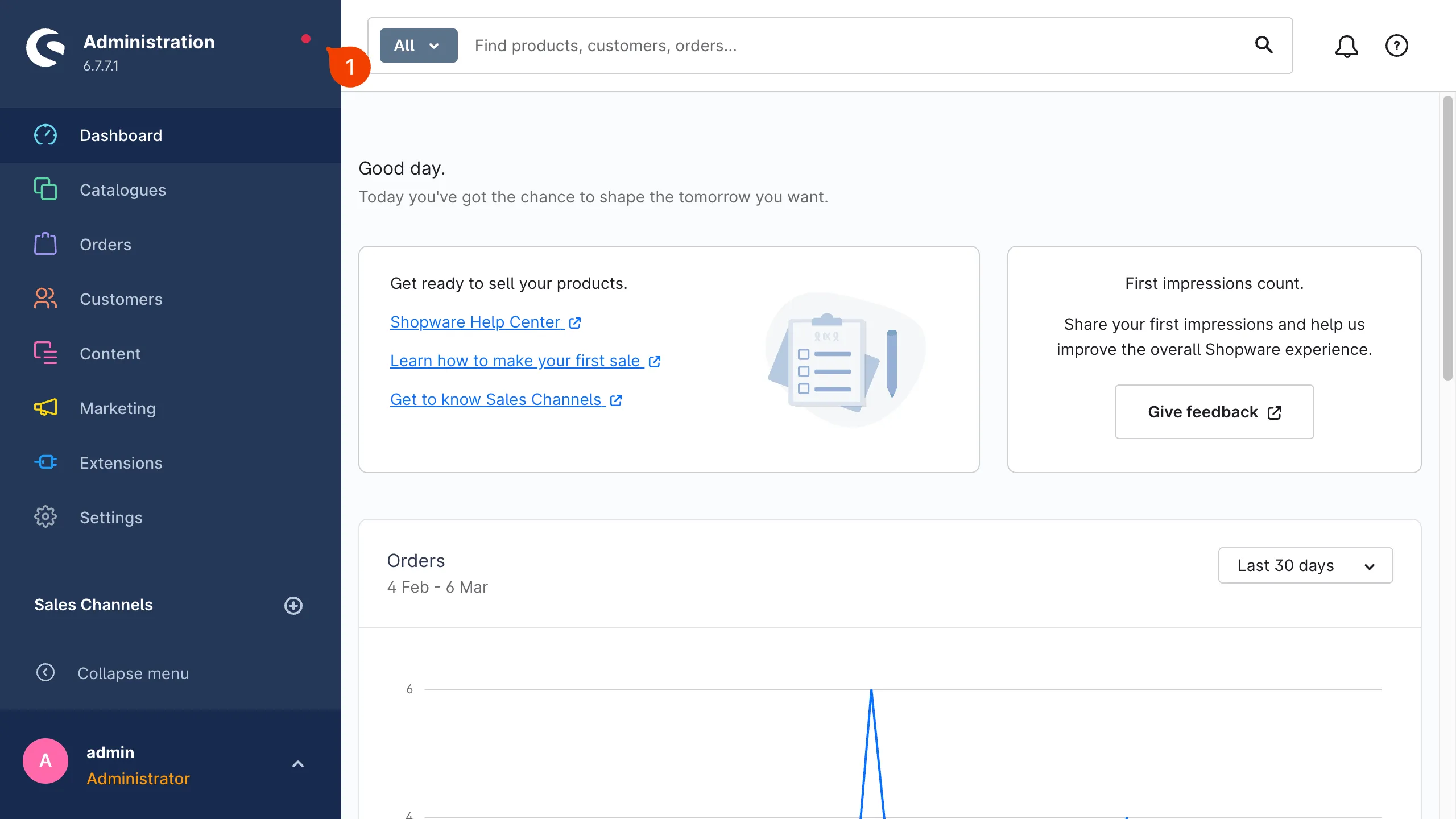Select the Catalogues icon in sidebar
This screenshot has height=819, width=1456.
click(45, 189)
